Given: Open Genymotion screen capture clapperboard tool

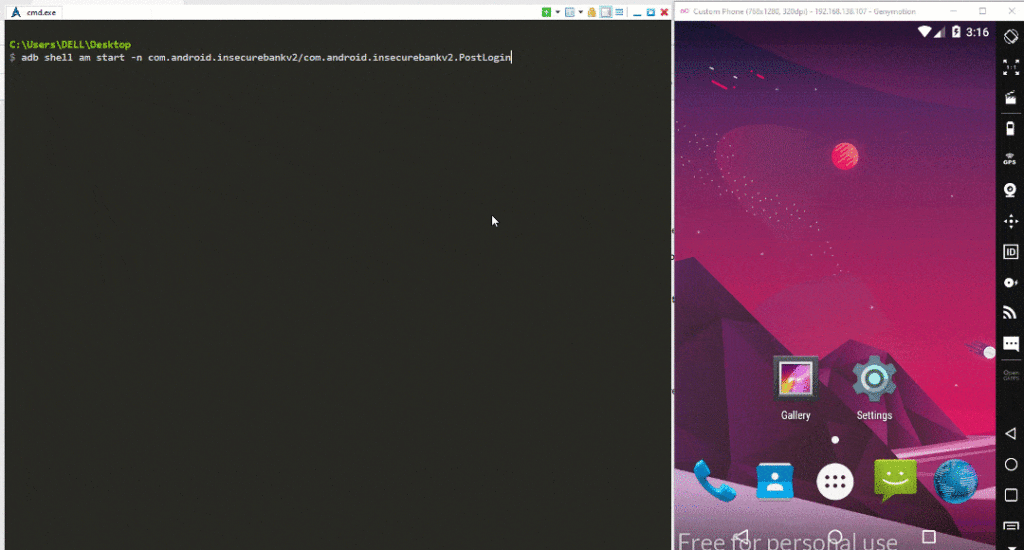Looking at the screenshot, I should click(x=1010, y=98).
